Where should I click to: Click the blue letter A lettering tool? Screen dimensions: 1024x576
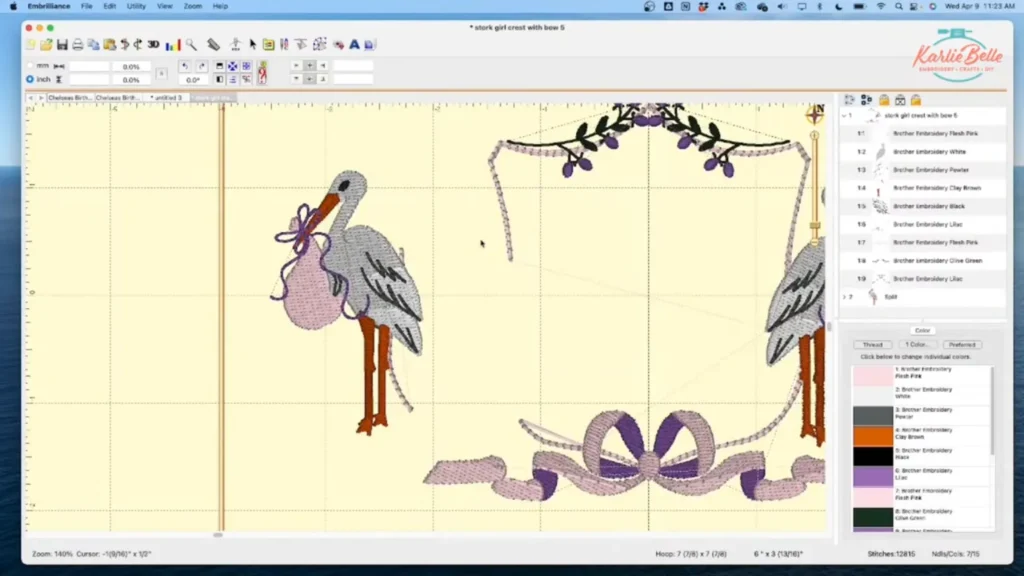coord(354,44)
